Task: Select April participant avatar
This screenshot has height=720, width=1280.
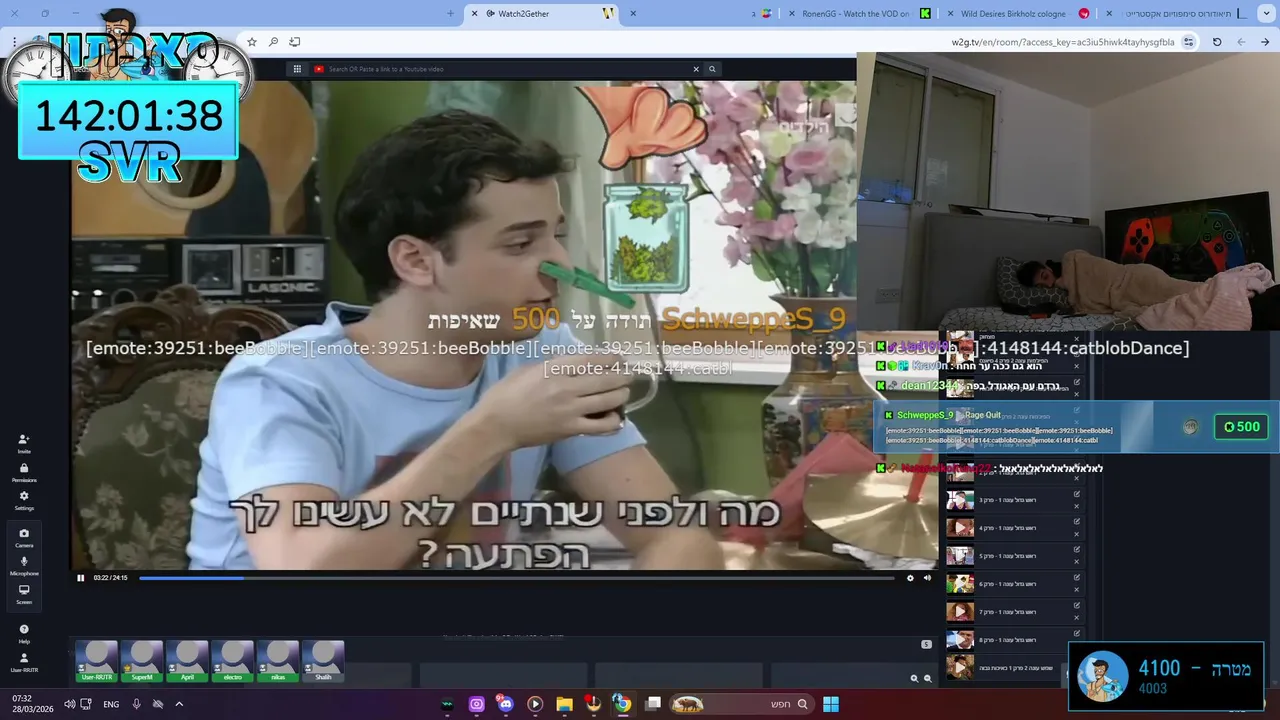Action: (187, 662)
